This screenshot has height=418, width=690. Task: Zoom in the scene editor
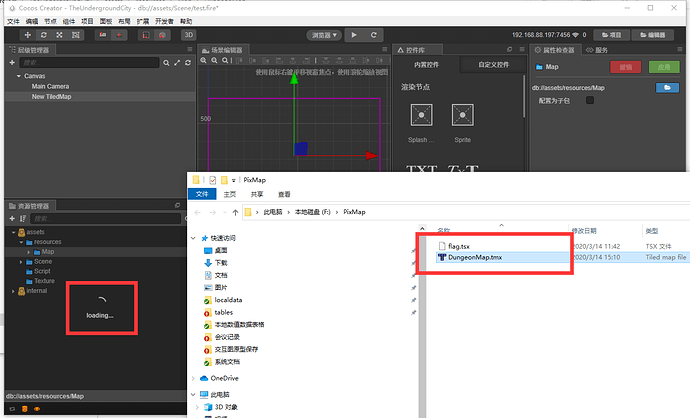(x=204, y=60)
